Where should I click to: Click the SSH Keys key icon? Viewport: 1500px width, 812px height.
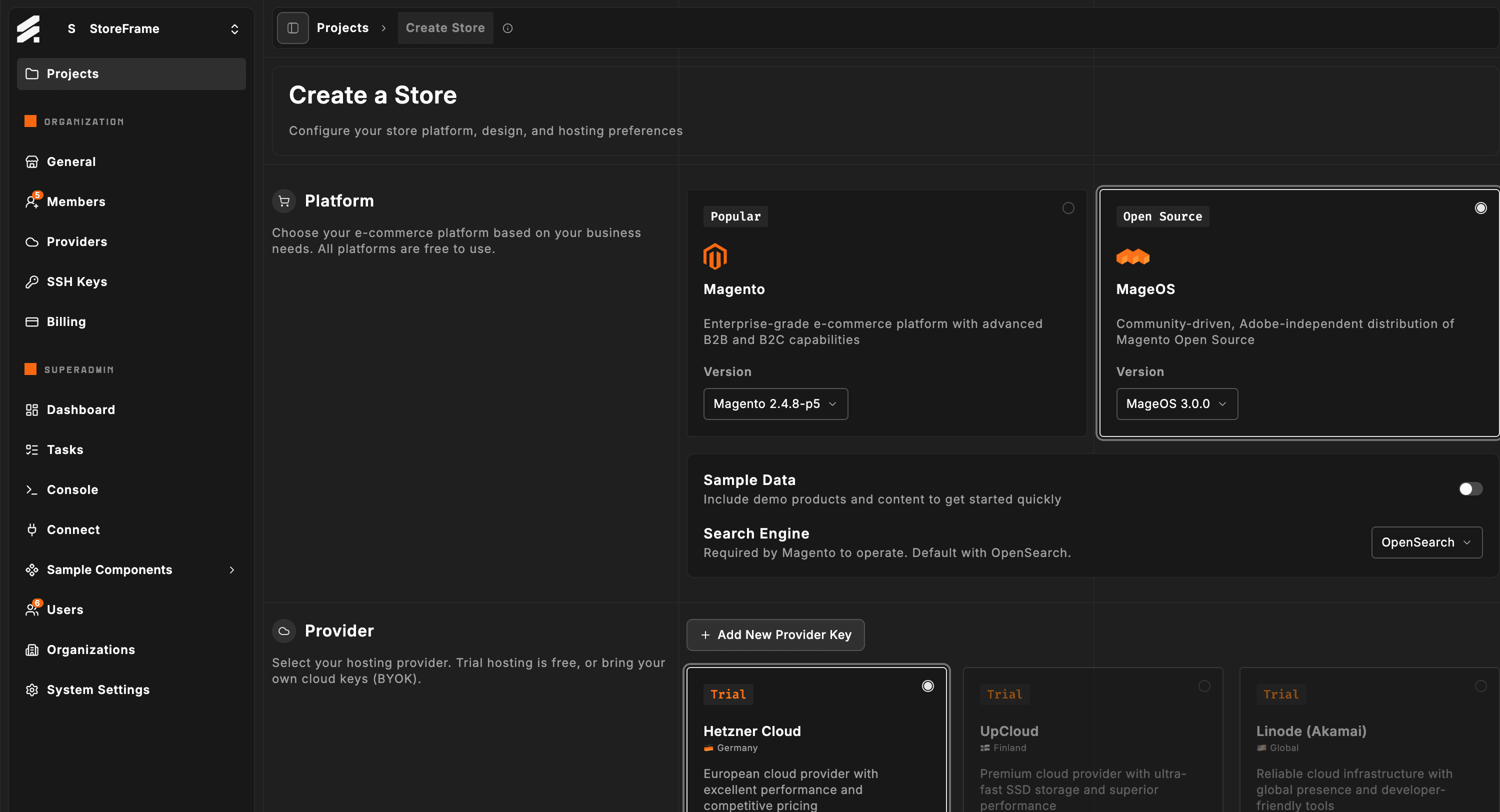click(32, 282)
